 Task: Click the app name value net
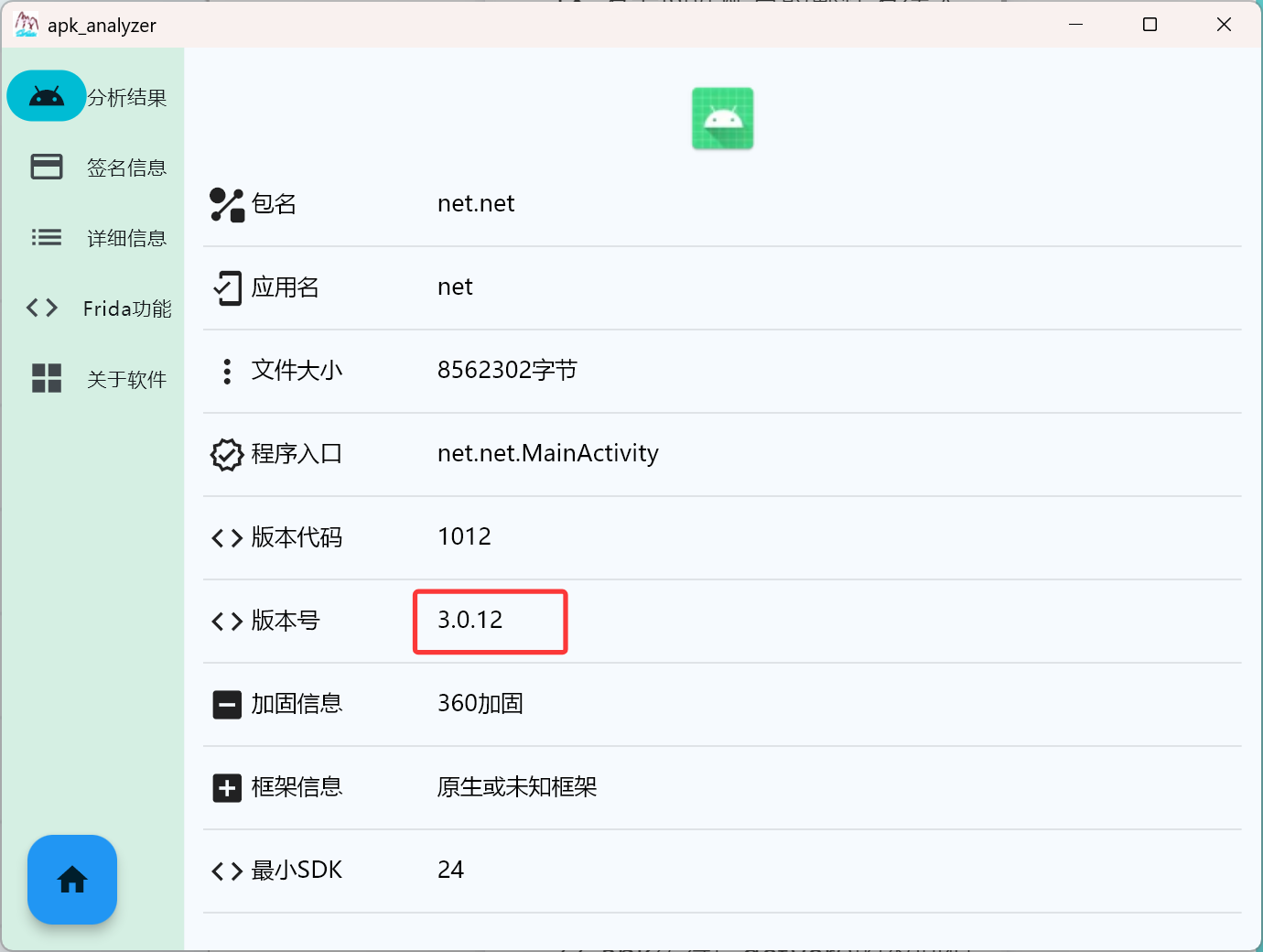point(455,287)
